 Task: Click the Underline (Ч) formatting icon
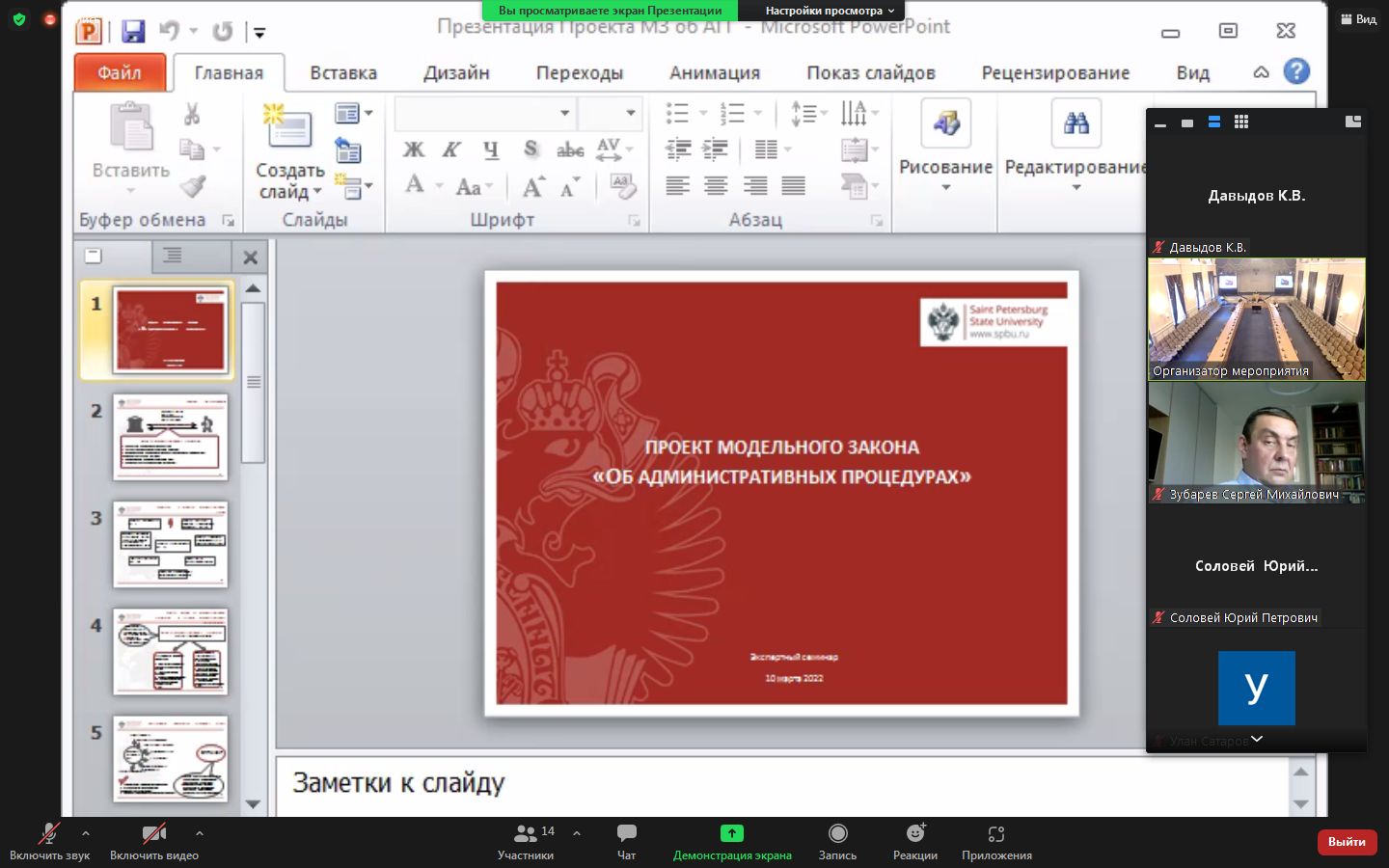(x=491, y=149)
